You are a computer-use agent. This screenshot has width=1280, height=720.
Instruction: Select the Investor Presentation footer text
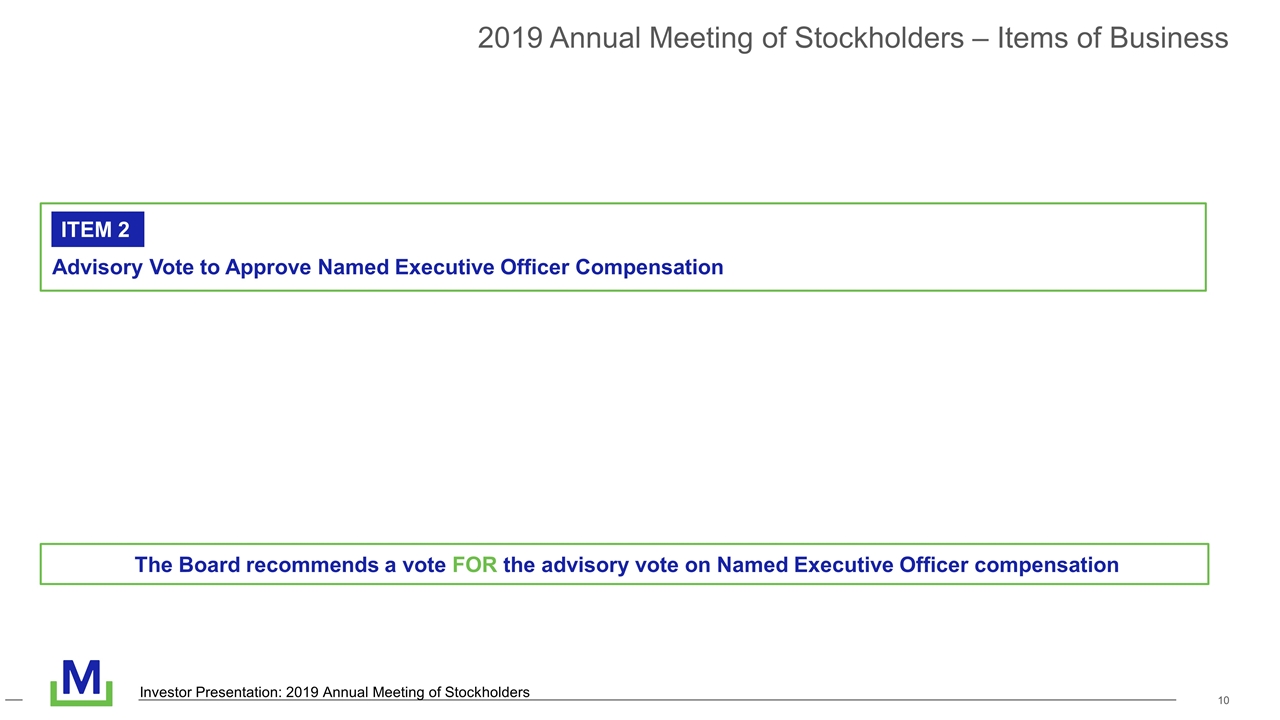tap(334, 692)
